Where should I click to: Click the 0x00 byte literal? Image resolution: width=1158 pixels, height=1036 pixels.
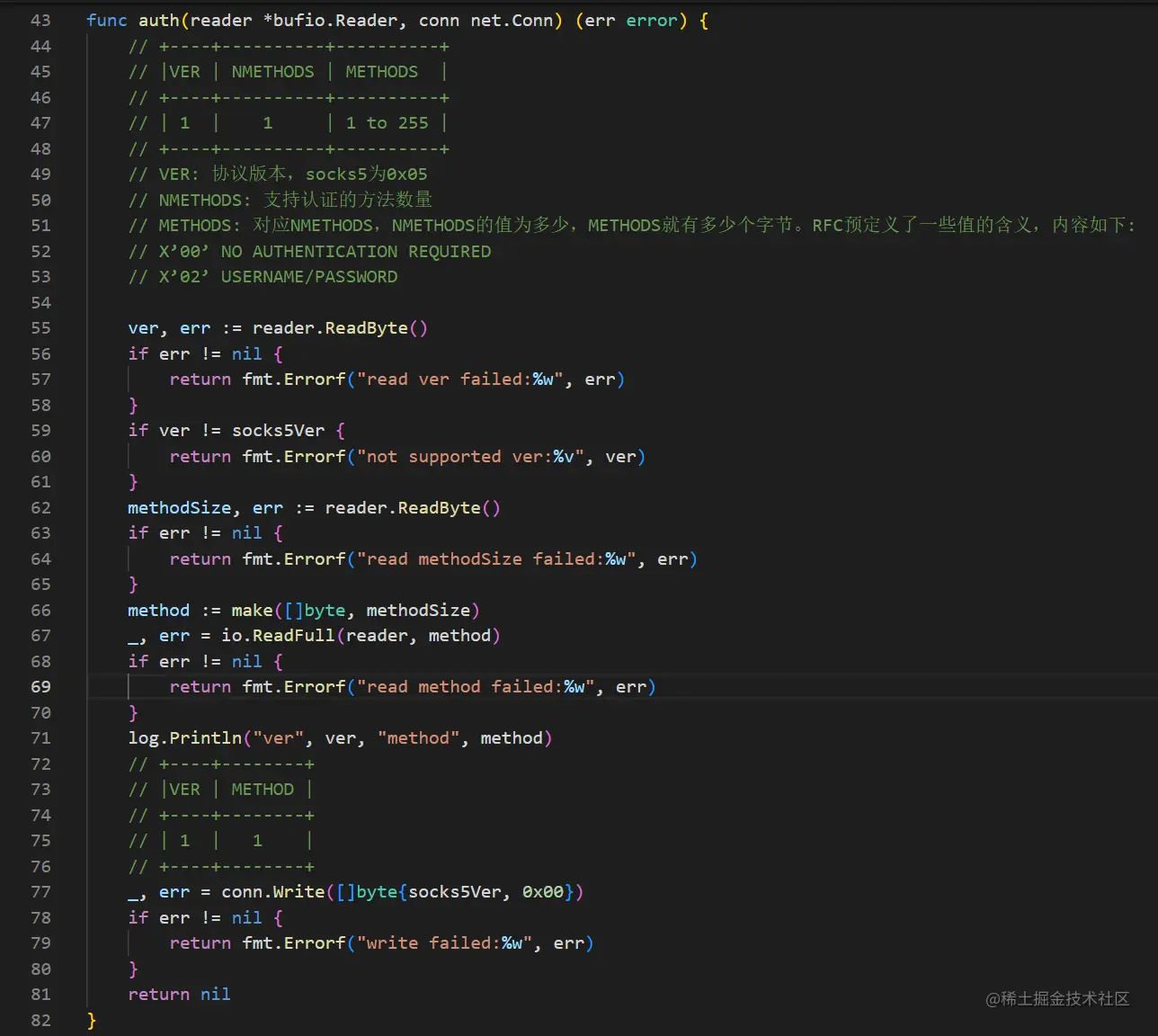[x=543, y=892]
